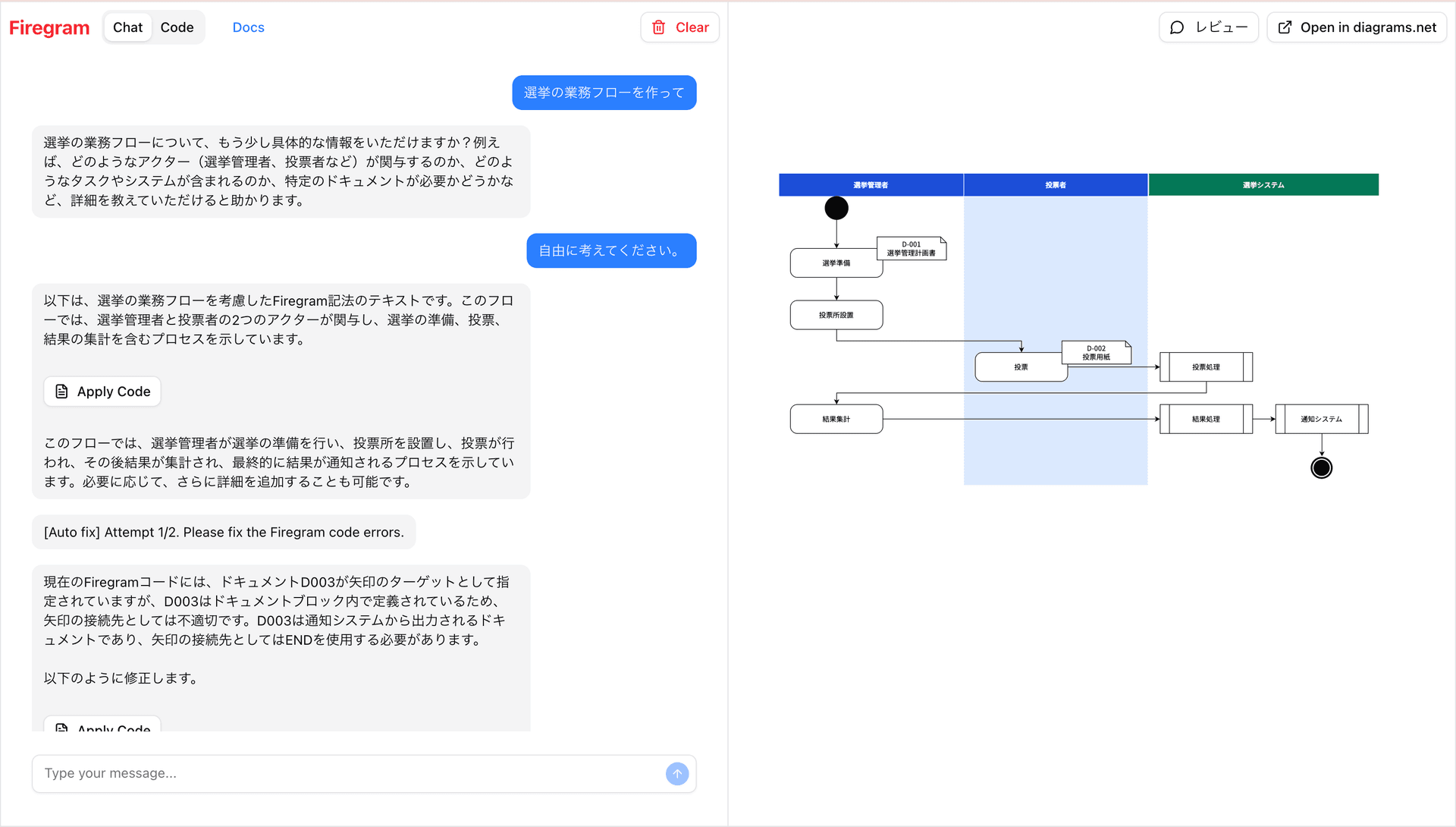Click Open in diagrams.net button
Screen dimensions: 1456x827
(x=1356, y=27)
